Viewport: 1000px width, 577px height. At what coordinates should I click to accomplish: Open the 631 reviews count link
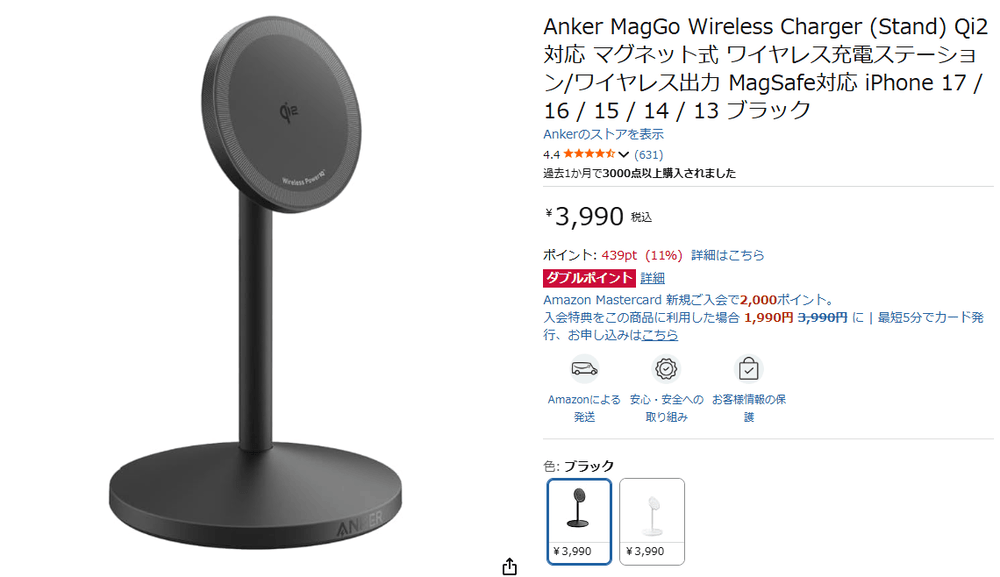(649, 154)
